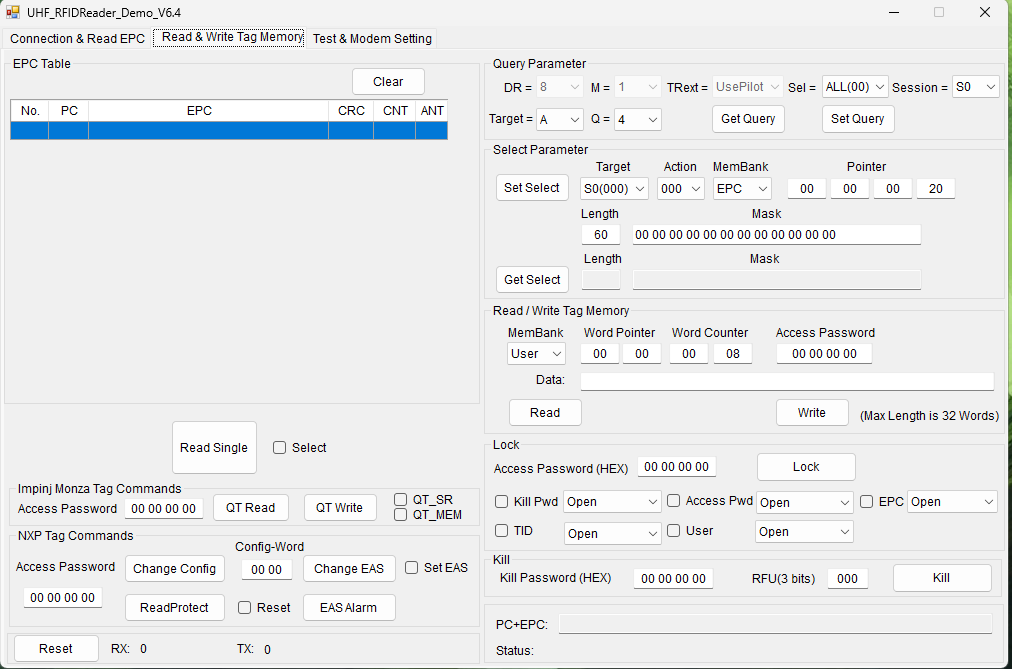Go to Test & Modem Setting tab
The width and height of the screenshot is (1012, 669).
372,39
